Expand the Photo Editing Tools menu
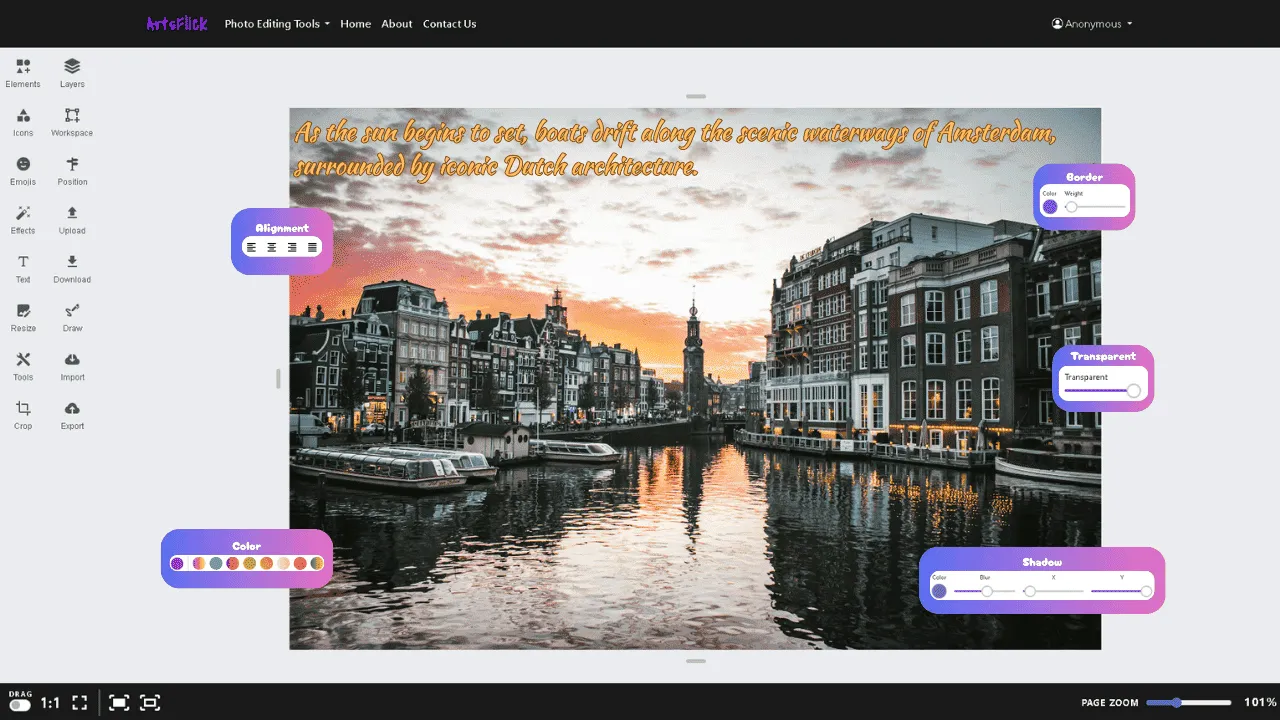The width and height of the screenshot is (1280, 720). click(x=277, y=24)
